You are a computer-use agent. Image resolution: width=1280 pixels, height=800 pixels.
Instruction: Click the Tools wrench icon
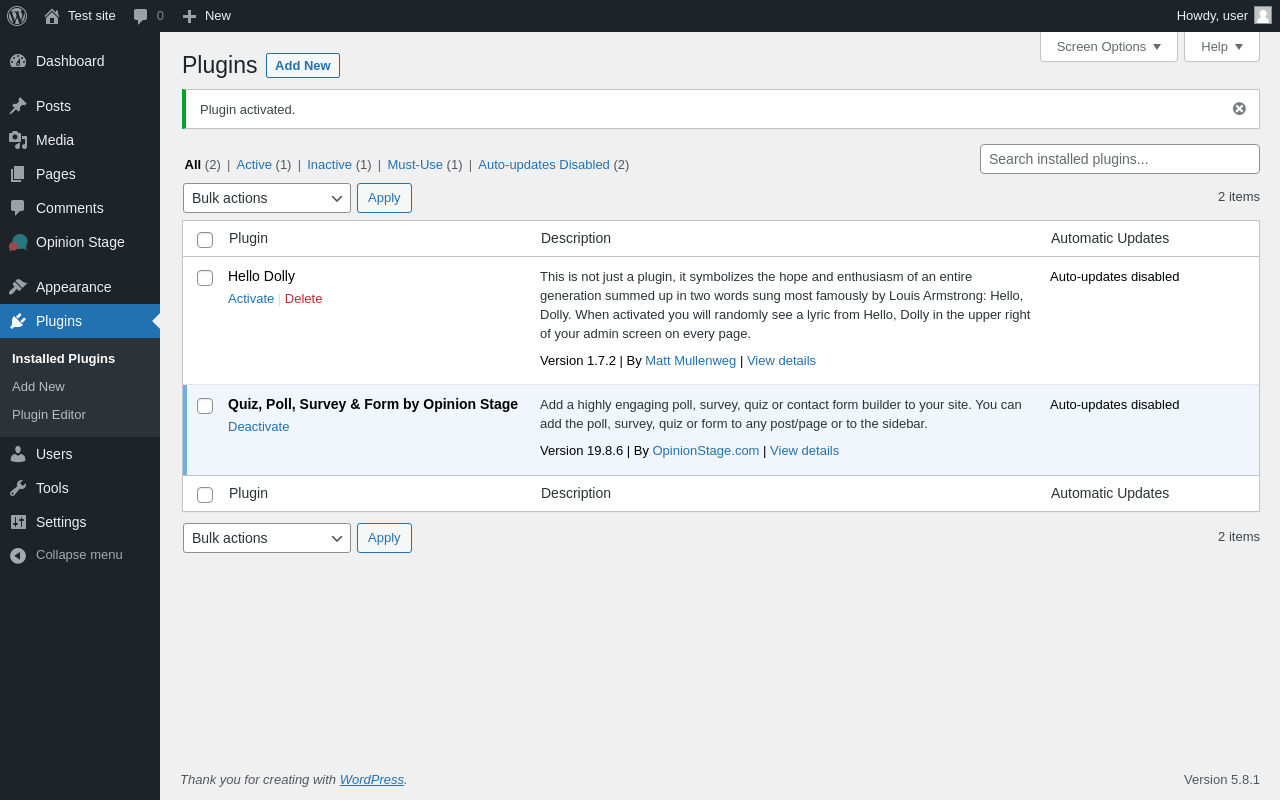point(18,488)
